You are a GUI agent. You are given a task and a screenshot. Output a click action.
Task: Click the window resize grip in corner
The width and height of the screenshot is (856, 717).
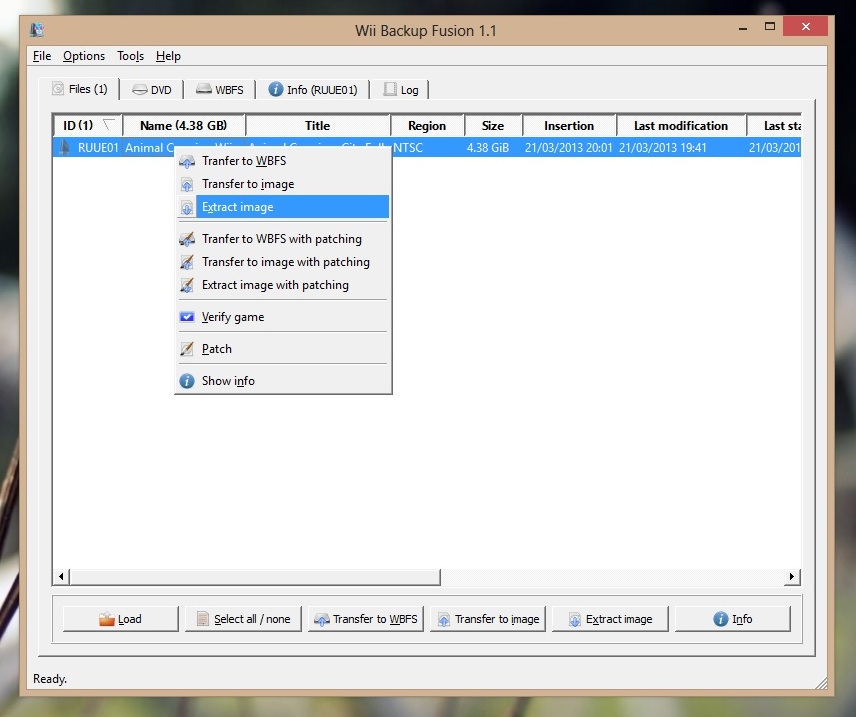pyautogui.click(x=821, y=683)
